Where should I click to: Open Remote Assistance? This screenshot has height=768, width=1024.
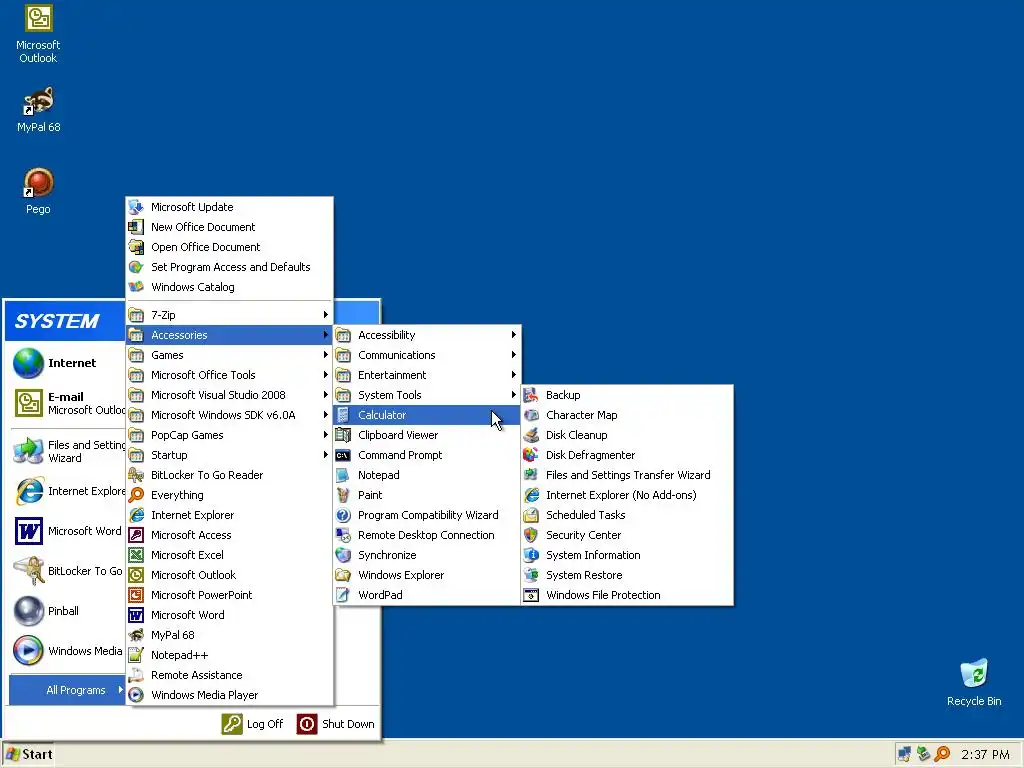tap(229, 675)
